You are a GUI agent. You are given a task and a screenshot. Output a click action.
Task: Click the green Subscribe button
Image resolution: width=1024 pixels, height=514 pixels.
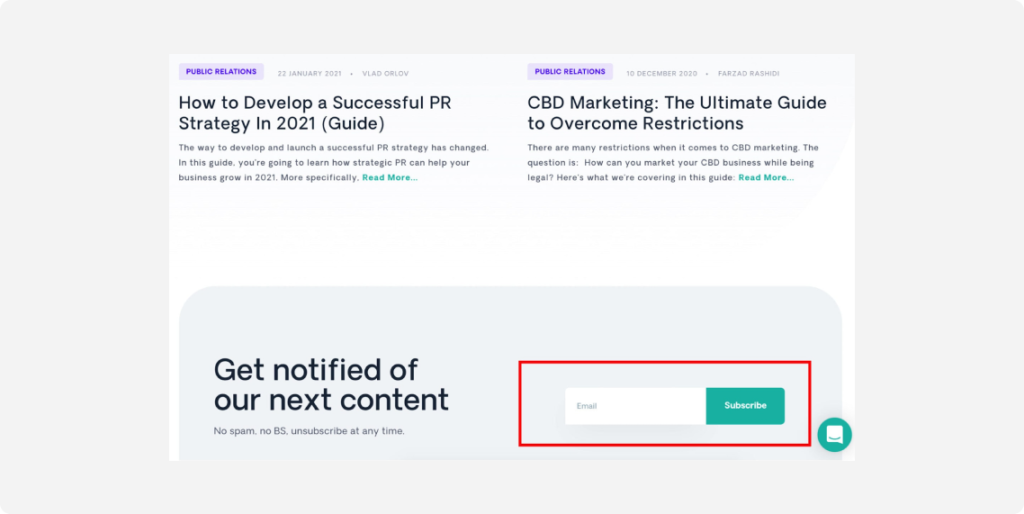pyautogui.click(x=745, y=406)
